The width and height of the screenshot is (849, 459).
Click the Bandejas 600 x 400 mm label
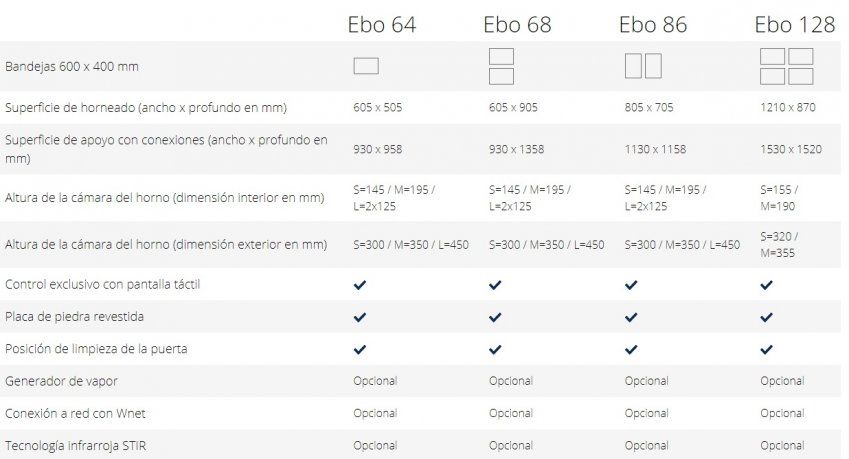click(72, 66)
